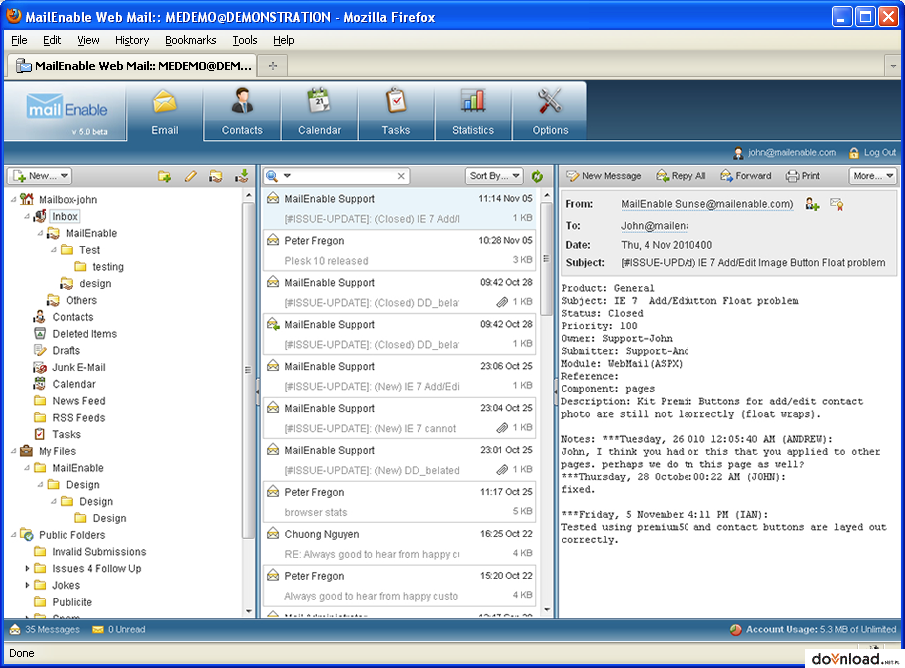
Task: Click the mailenable logo
Action: [x=67, y=109]
